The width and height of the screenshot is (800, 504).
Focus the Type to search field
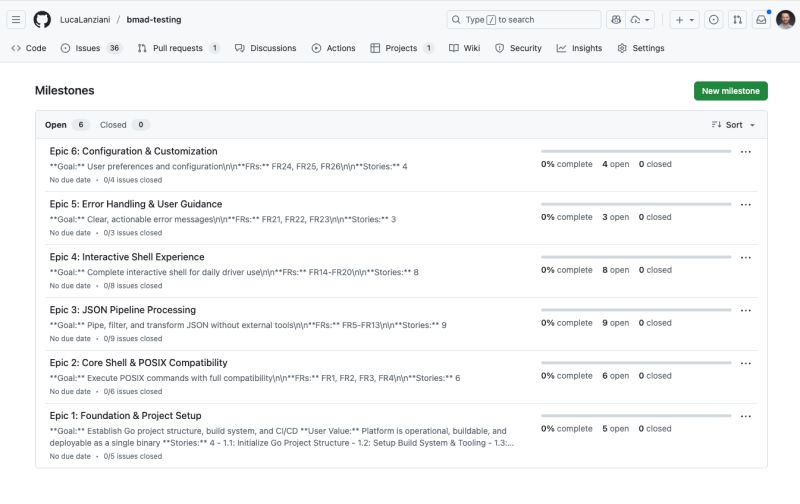523,19
